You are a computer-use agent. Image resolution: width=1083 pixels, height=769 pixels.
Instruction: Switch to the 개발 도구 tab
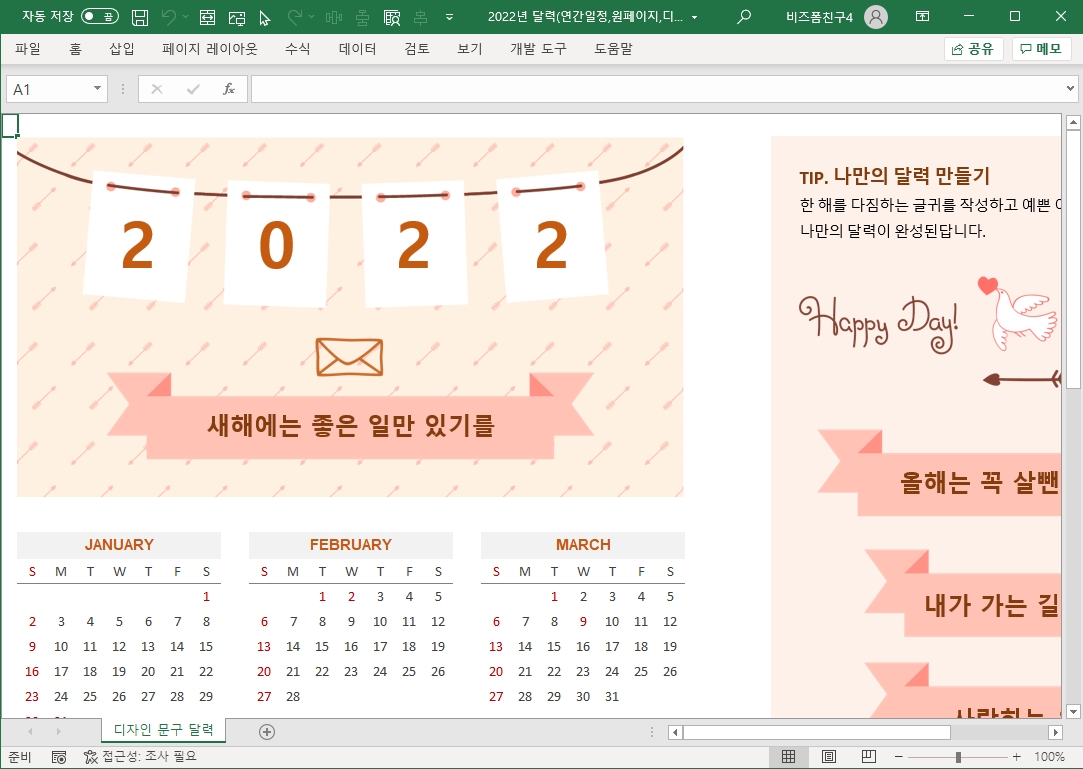pyautogui.click(x=538, y=48)
